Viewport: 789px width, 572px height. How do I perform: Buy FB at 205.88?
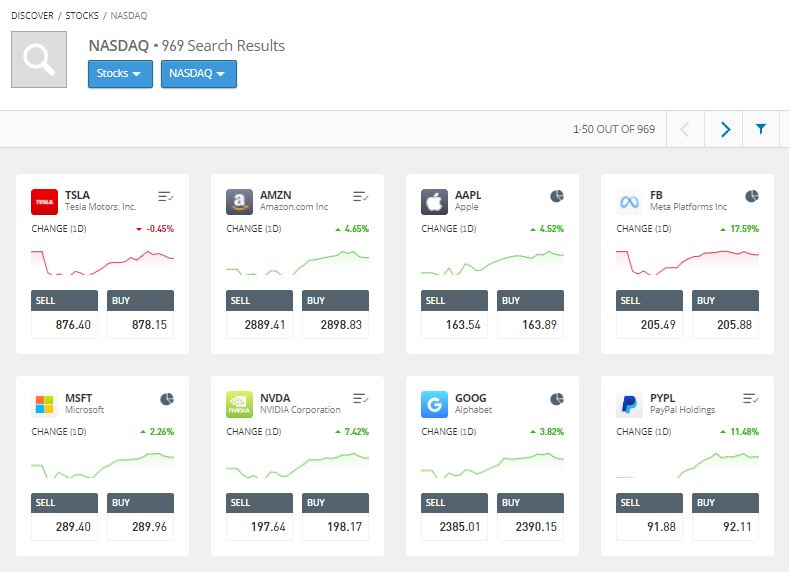(726, 314)
